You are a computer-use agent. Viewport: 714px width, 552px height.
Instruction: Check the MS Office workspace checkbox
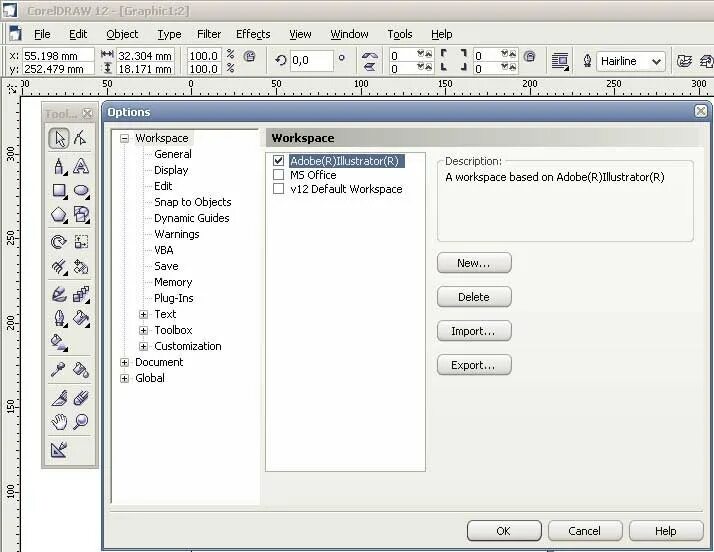point(279,175)
